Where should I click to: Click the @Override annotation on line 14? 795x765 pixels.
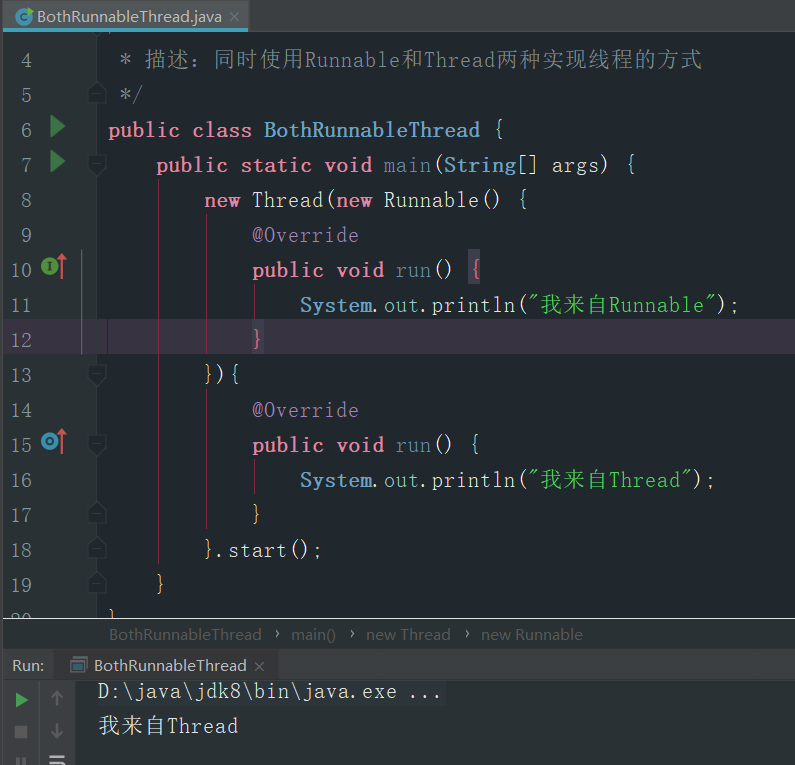pyautogui.click(x=305, y=410)
